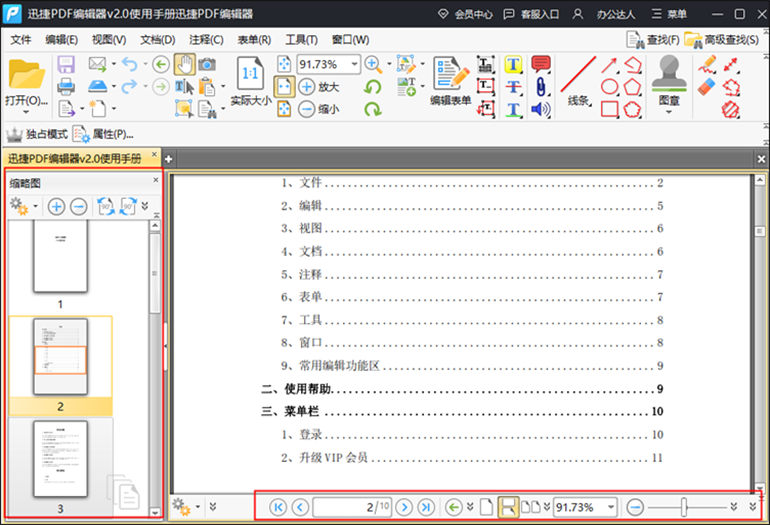The height and width of the screenshot is (525, 770).
Task: Expand the stamp 图章 dropdown arrow
Action: pos(669,112)
